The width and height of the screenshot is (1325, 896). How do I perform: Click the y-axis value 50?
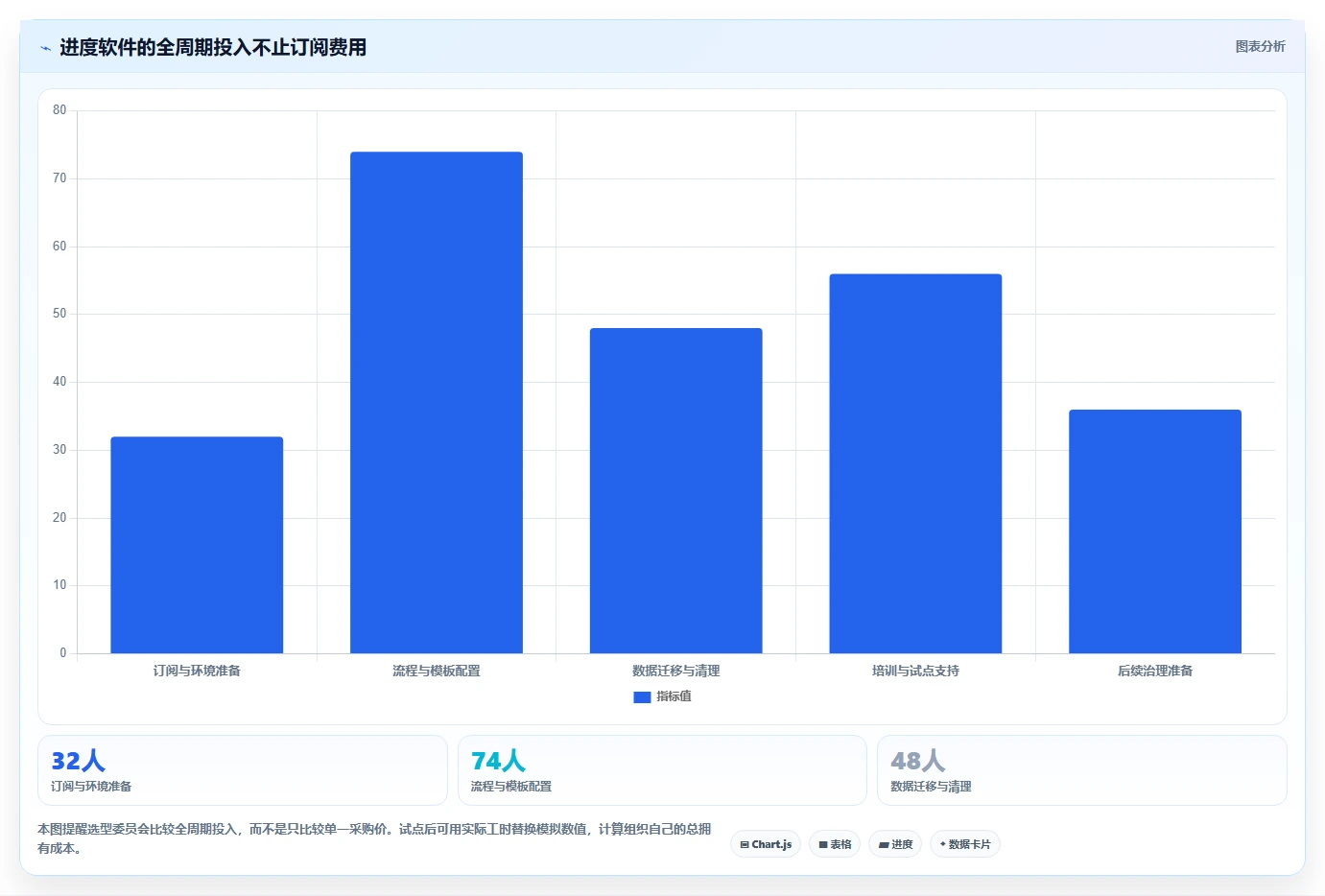coord(59,314)
